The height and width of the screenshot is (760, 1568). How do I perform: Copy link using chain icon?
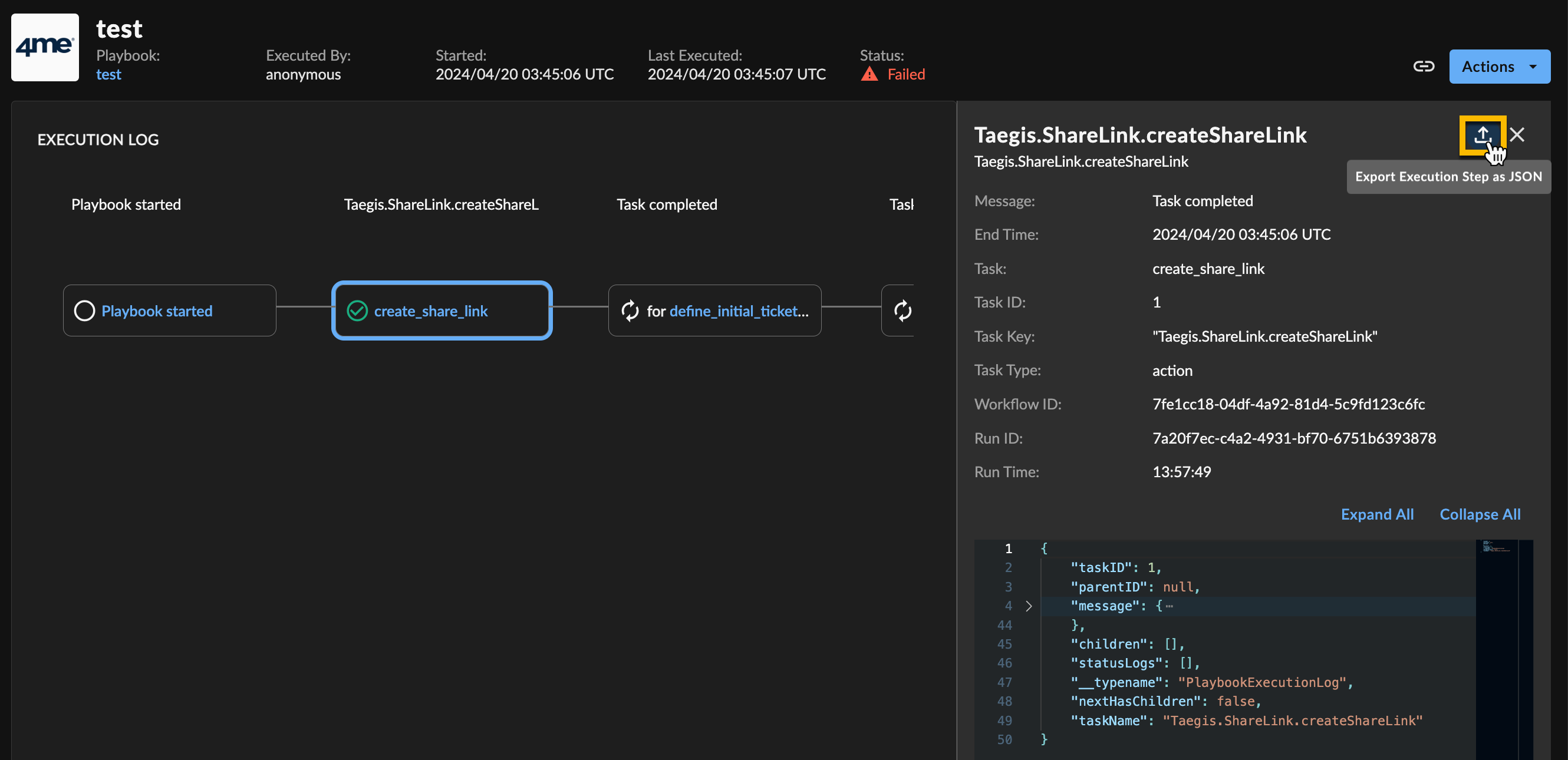click(x=1423, y=67)
